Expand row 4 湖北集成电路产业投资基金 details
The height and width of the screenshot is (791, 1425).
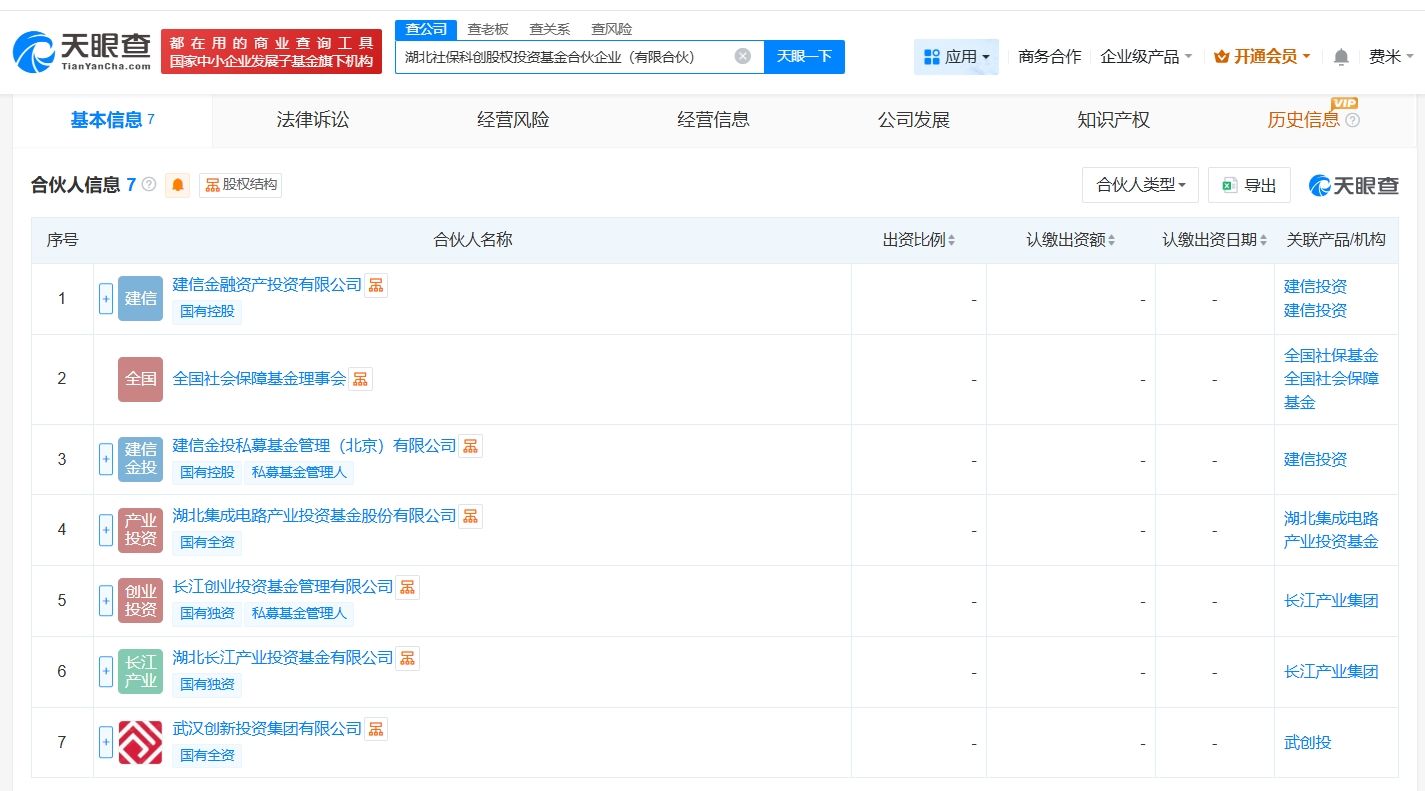[x=106, y=529]
